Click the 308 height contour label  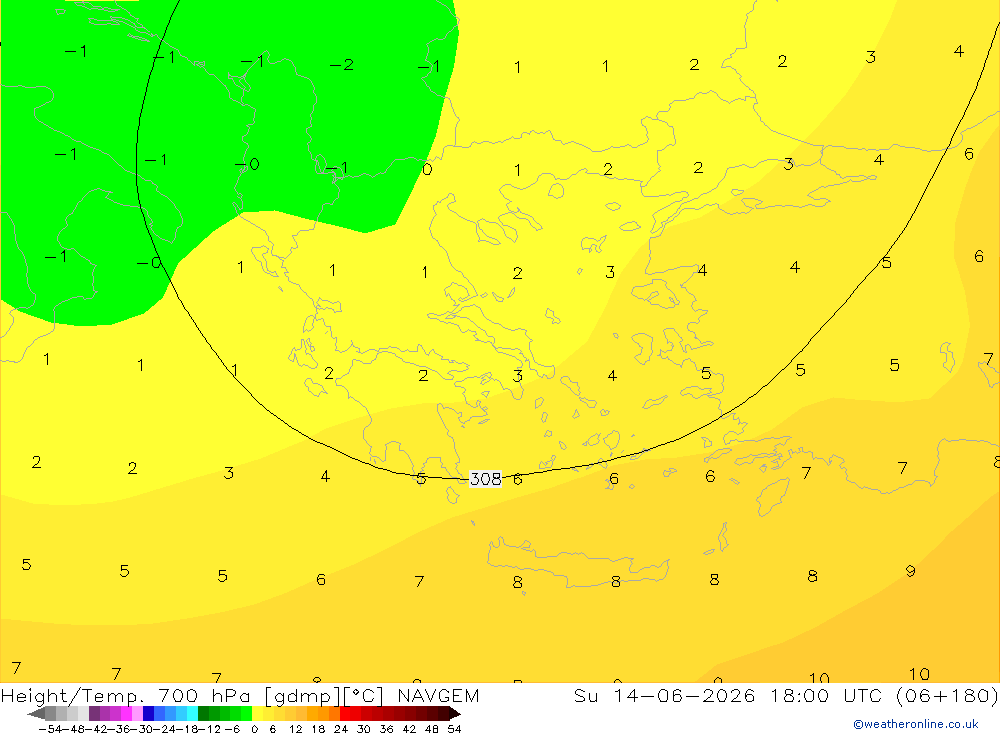pos(485,478)
